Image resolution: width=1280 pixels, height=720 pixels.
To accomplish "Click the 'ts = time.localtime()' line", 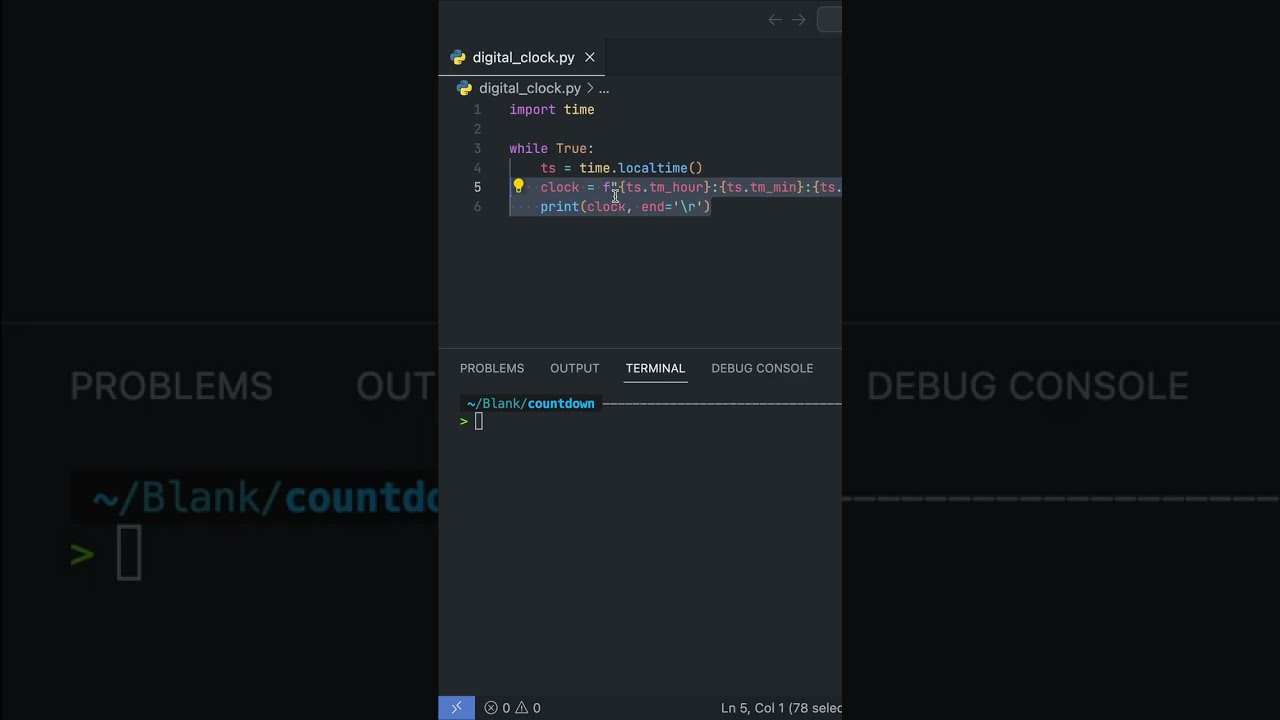I will click(621, 168).
